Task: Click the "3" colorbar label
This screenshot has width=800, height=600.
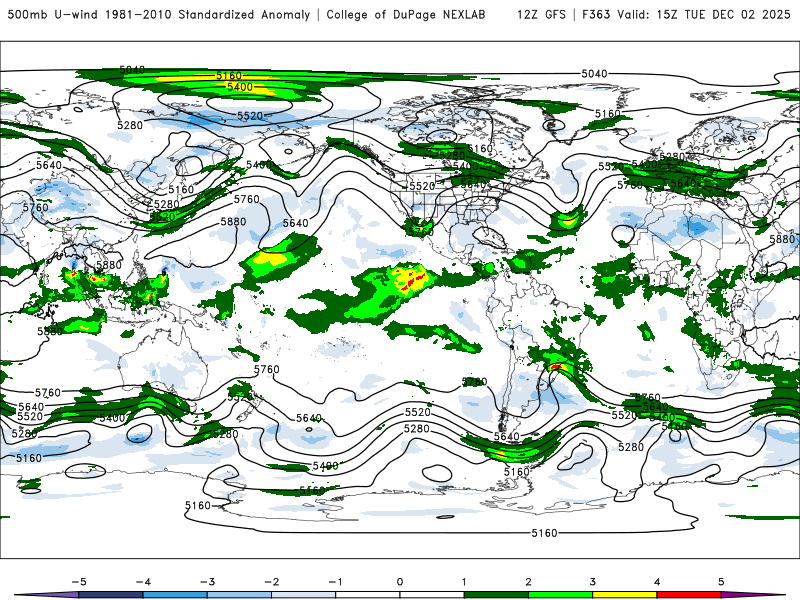Action: 592,582
